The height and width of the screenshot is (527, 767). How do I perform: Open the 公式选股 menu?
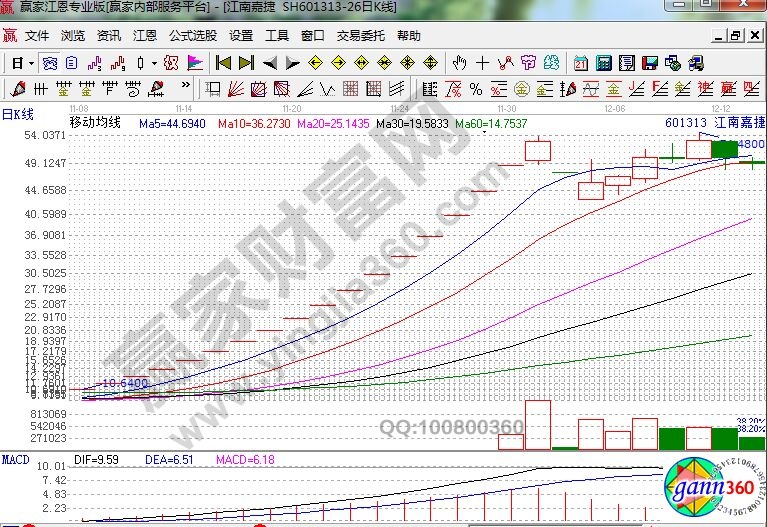click(x=192, y=36)
